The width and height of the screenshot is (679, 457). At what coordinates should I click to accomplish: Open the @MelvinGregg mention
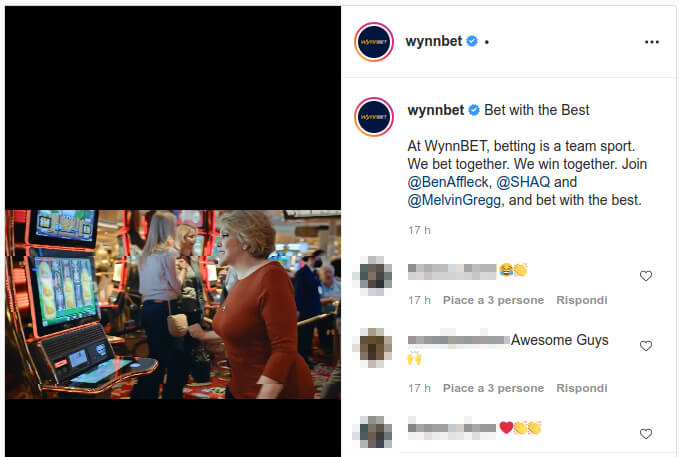click(454, 201)
